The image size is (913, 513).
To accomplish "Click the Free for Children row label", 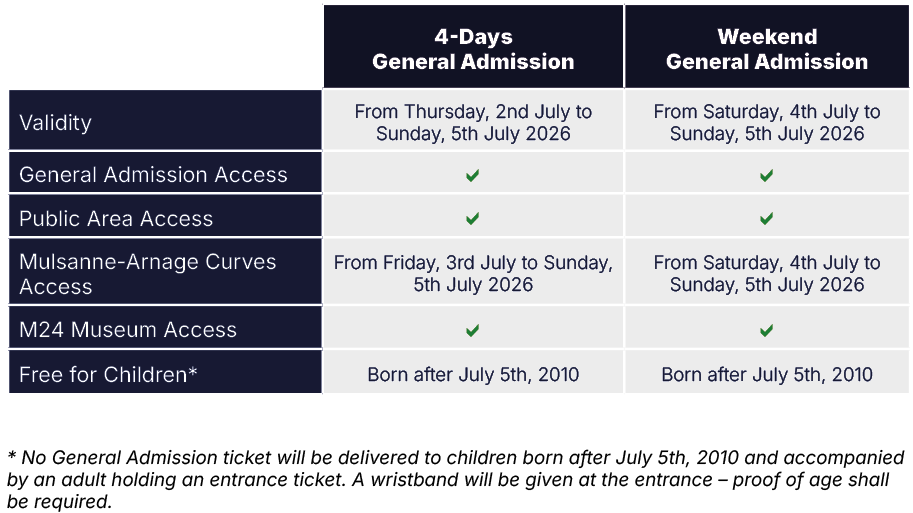I will [108, 375].
